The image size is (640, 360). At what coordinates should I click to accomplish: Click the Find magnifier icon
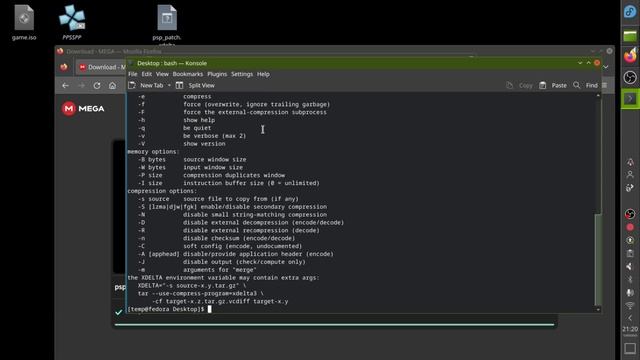[576, 85]
